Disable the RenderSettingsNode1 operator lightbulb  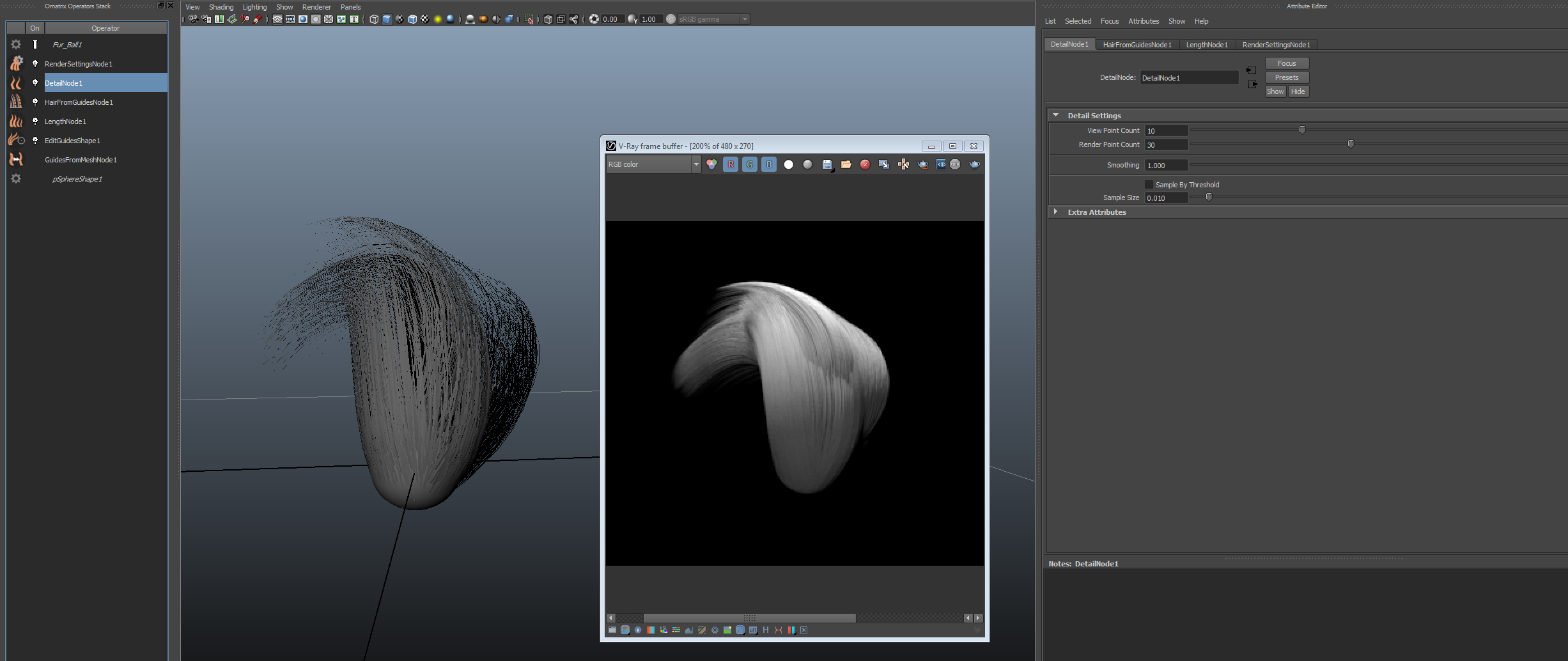pyautogui.click(x=35, y=64)
